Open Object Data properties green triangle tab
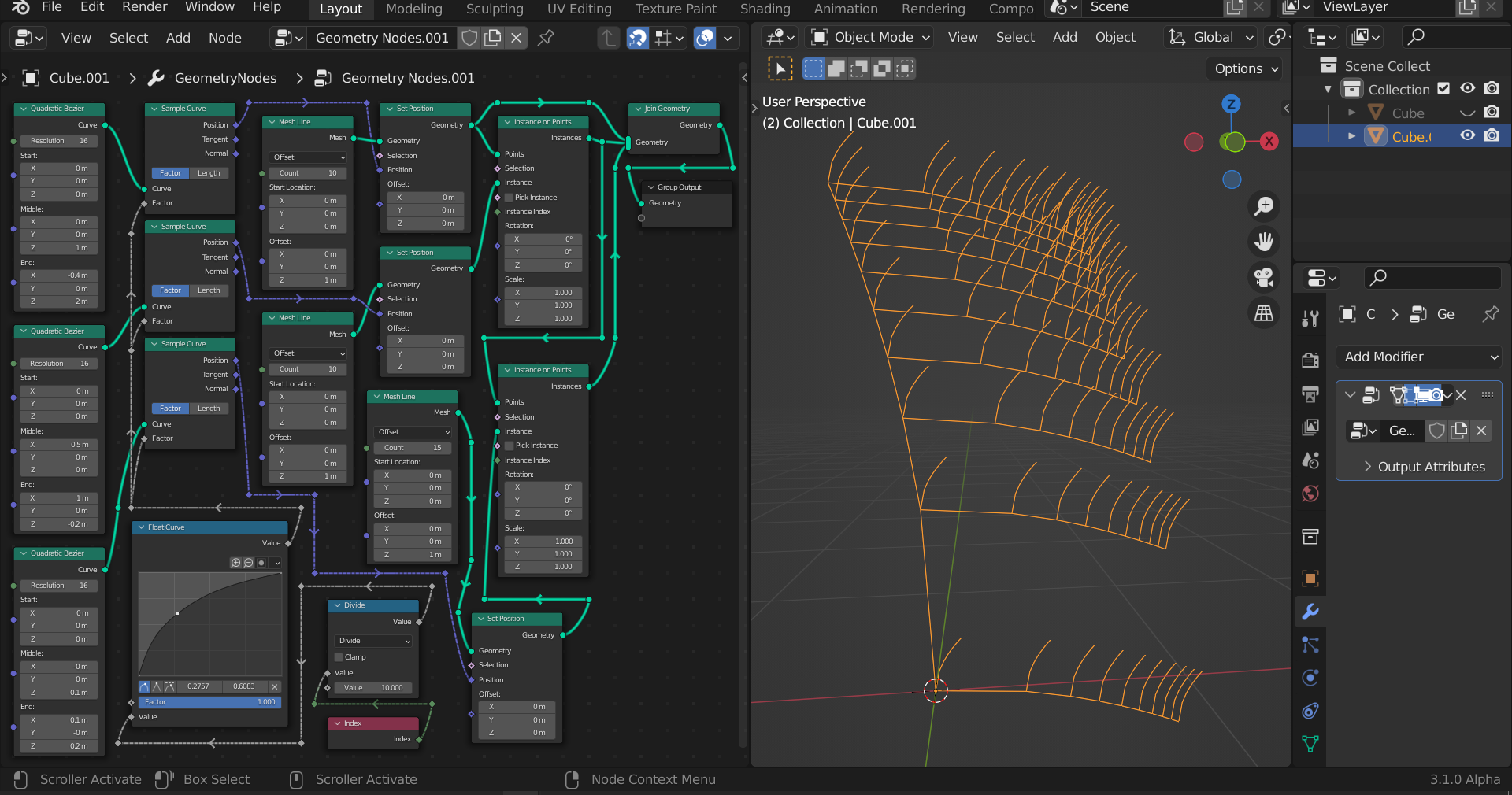The image size is (1512, 795). (x=1310, y=744)
